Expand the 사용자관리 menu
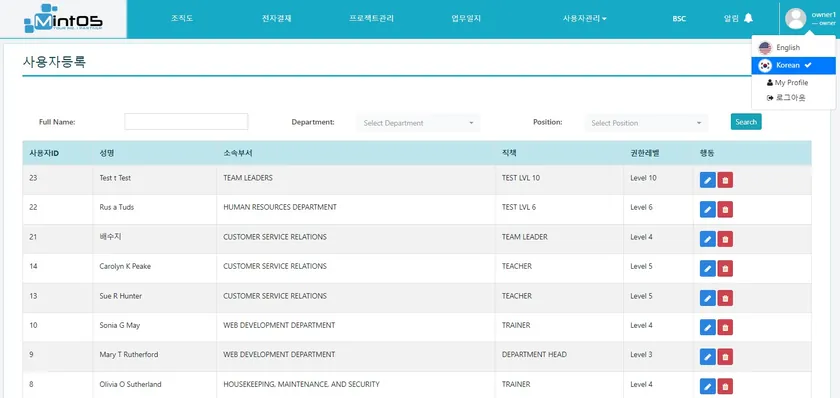Screen dimensions: 840x398 point(584,19)
